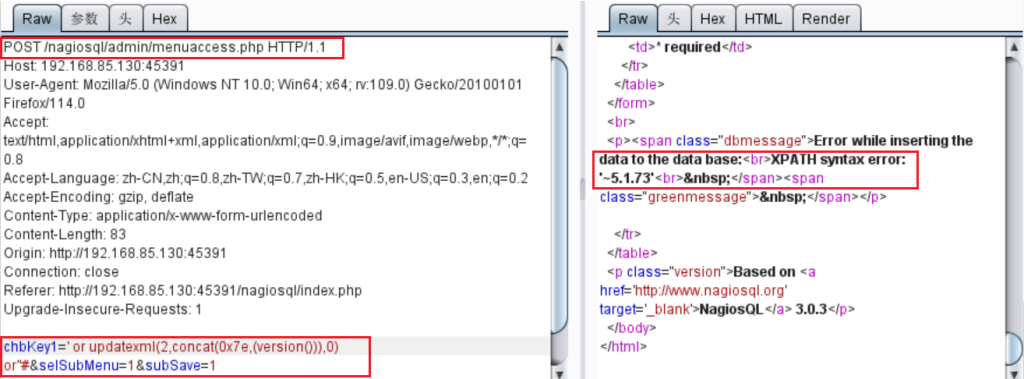
Task: Click the Accept-Language header line
Action: coord(266,178)
